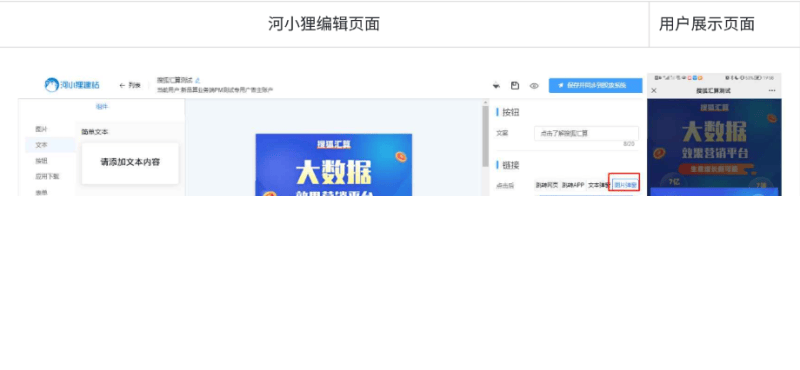This screenshot has height=370, width=800.
Task: Select 表单 in the component sidebar
Action: [41, 192]
